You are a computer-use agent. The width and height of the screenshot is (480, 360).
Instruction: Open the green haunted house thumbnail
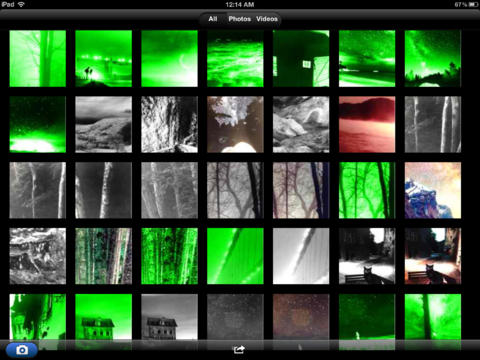pos(104,317)
